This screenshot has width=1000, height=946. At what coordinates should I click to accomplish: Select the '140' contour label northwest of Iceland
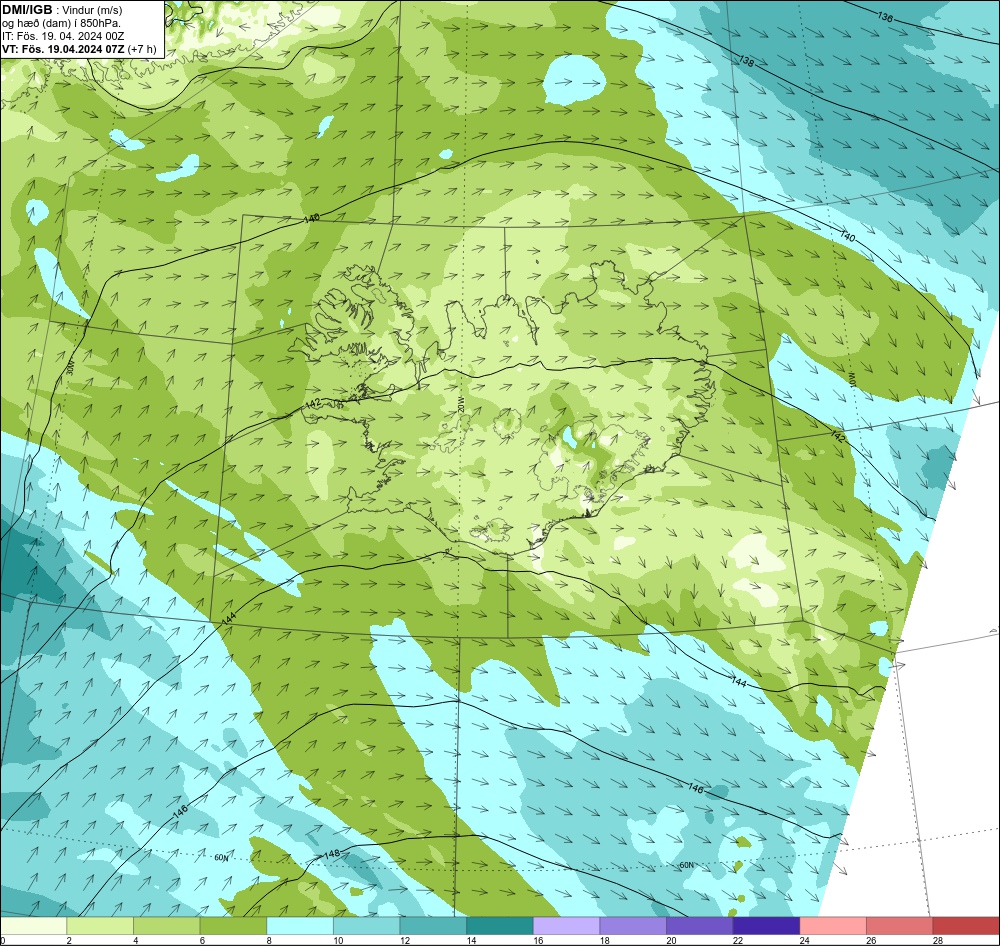tap(312, 218)
